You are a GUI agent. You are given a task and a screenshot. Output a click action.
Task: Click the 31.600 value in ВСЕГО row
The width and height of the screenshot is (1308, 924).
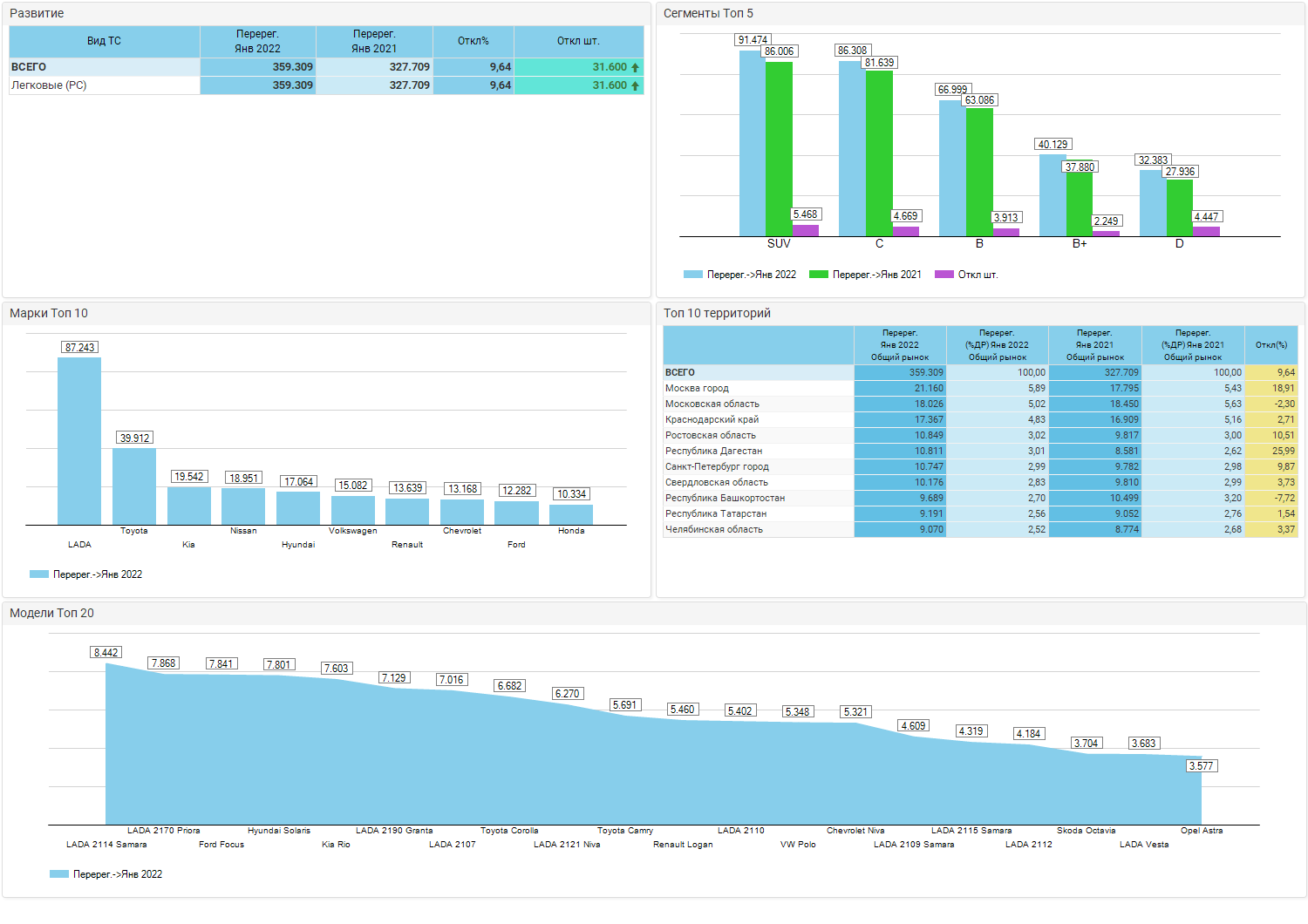pos(610,67)
